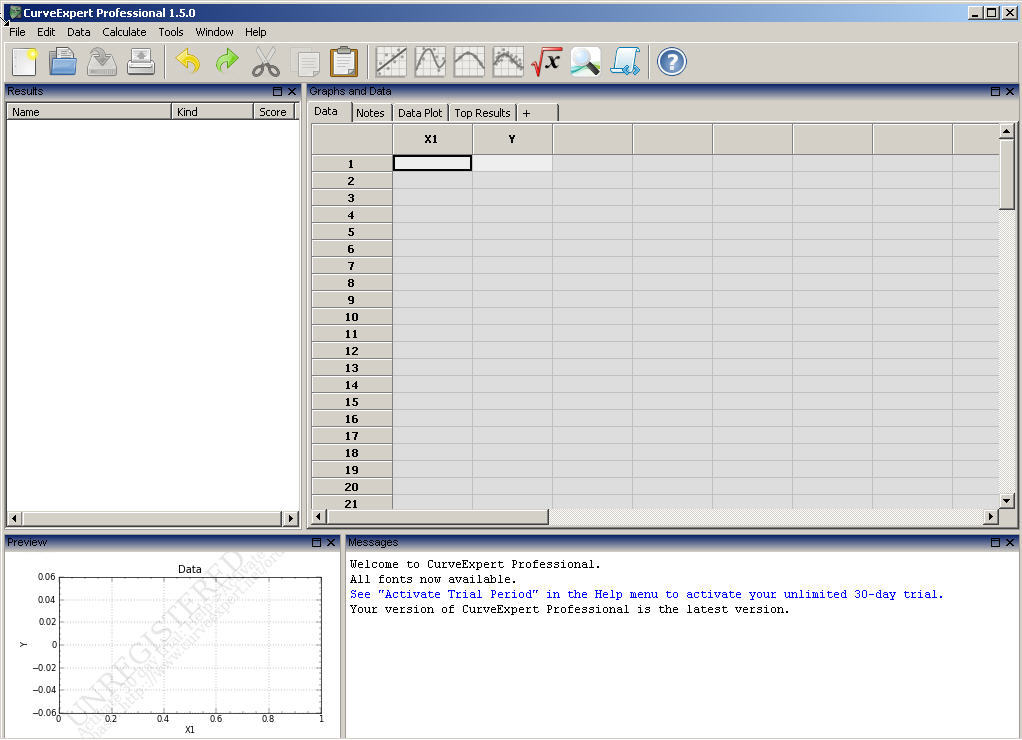Open the Data menu
This screenshot has height=740, width=1022.
[78, 32]
